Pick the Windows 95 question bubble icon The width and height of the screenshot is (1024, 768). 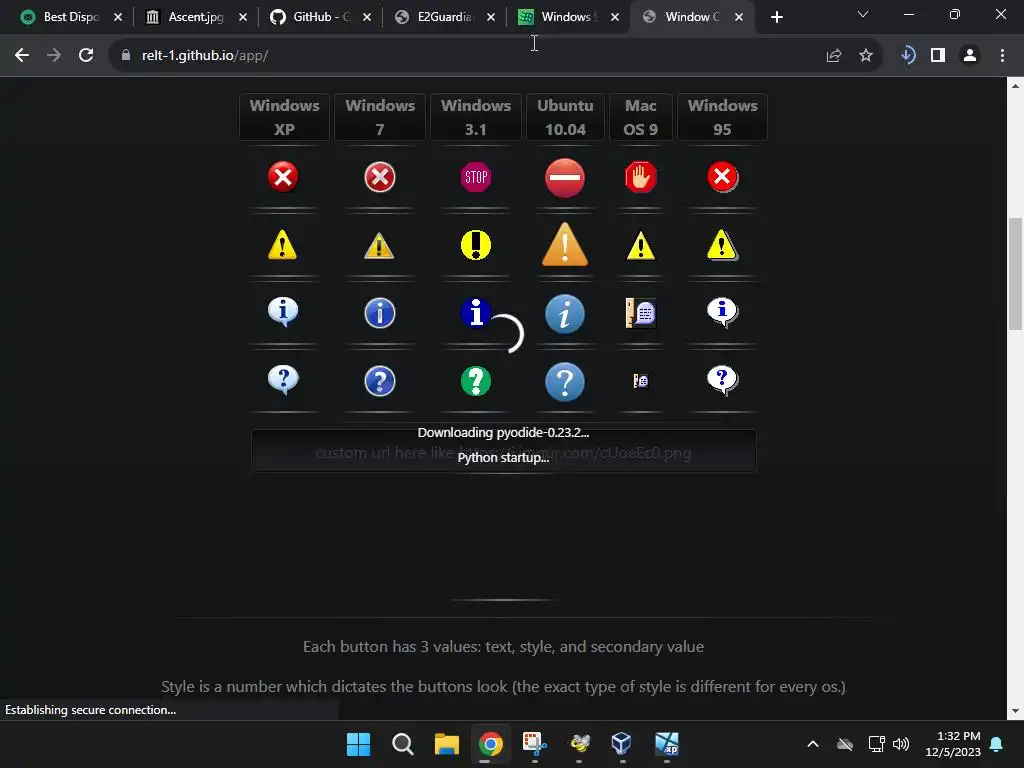pos(722,380)
